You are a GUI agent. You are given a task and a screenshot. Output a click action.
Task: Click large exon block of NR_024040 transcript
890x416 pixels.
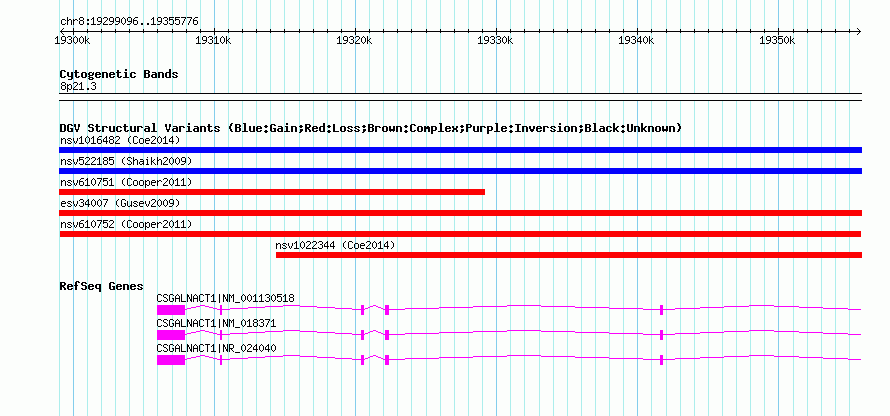171,359
